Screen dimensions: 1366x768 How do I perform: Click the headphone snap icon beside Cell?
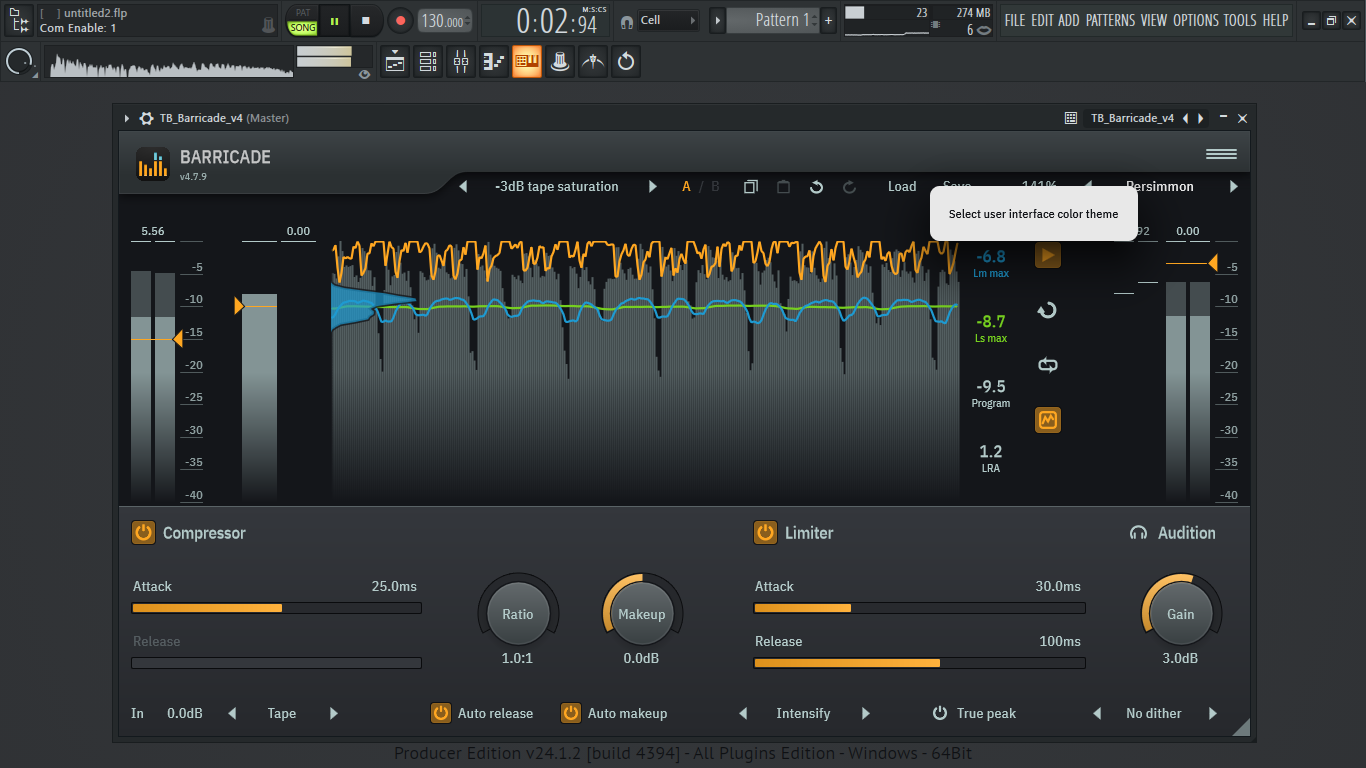[626, 21]
